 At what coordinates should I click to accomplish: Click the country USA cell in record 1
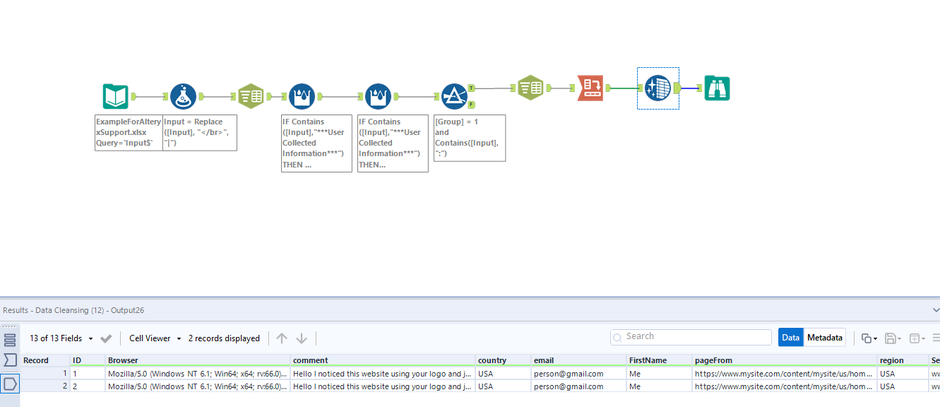504,373
